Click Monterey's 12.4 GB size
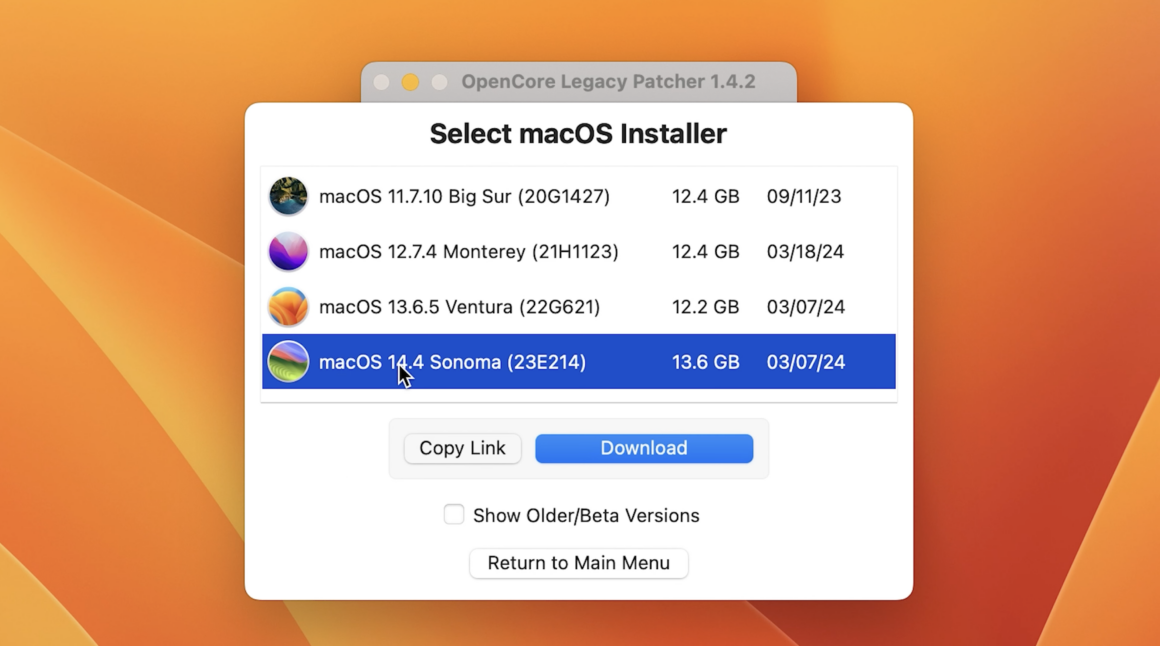 pos(705,252)
